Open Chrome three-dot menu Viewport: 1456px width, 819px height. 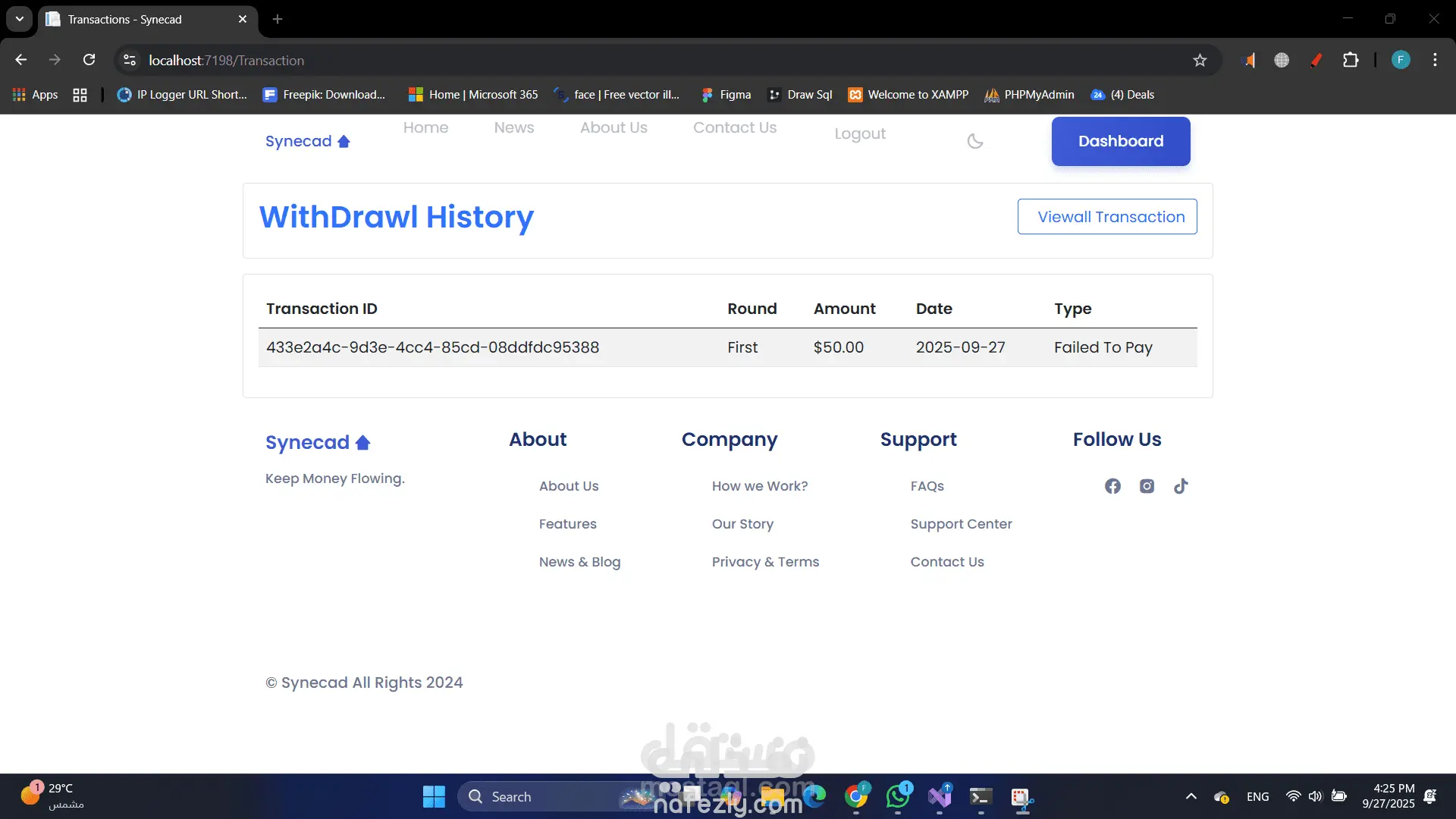(x=1435, y=60)
